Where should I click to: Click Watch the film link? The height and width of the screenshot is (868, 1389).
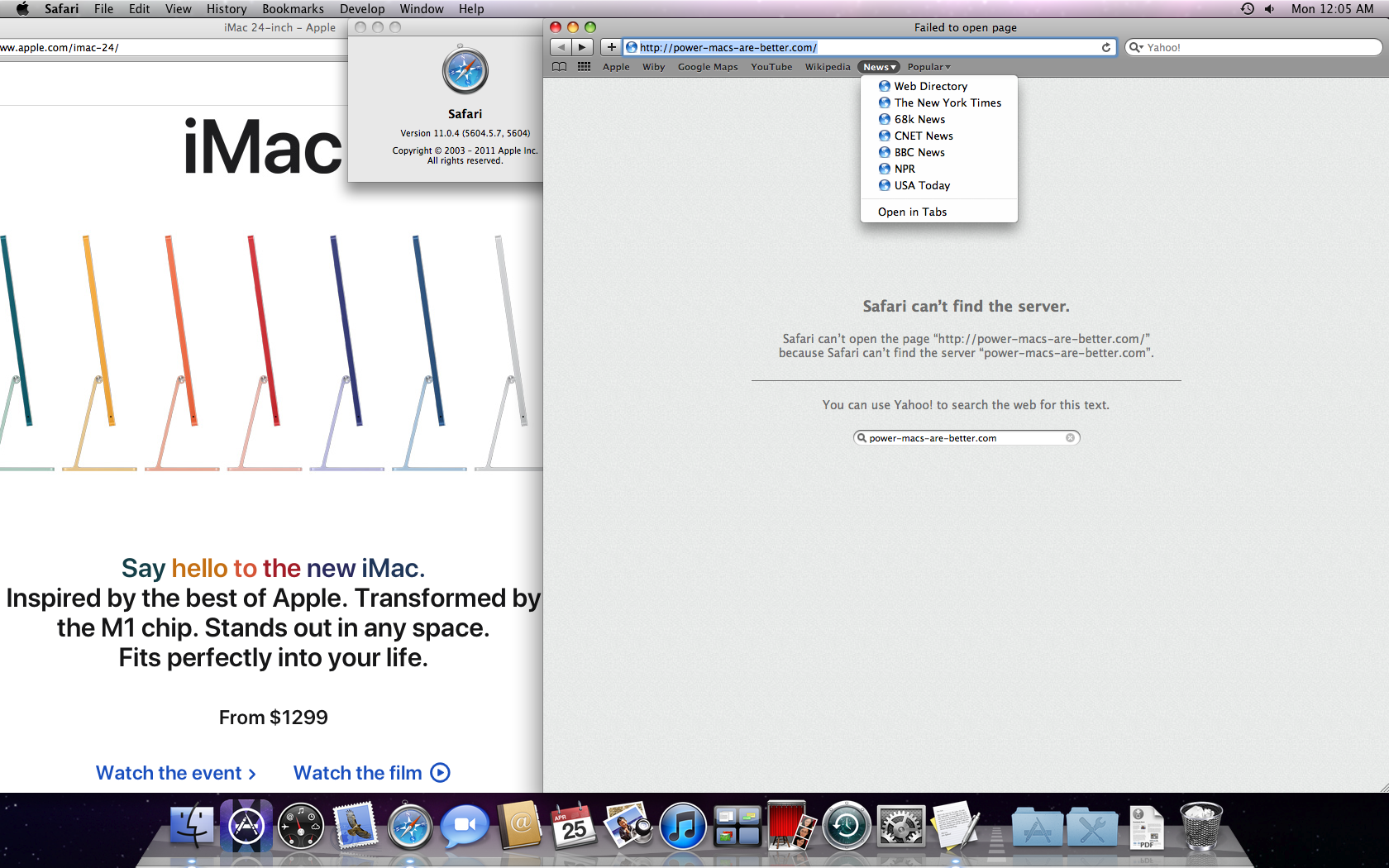coord(372,773)
